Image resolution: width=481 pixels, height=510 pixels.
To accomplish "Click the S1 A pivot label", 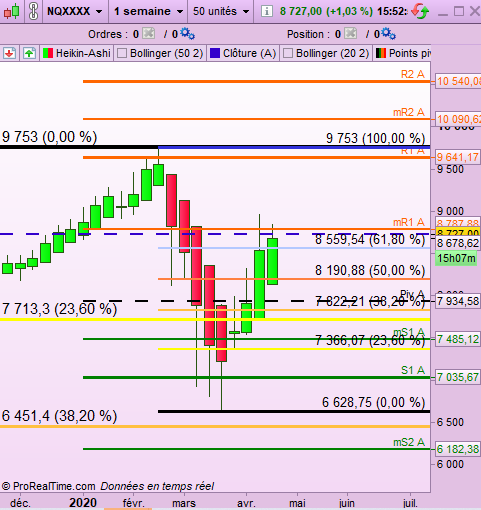I will point(413,370).
